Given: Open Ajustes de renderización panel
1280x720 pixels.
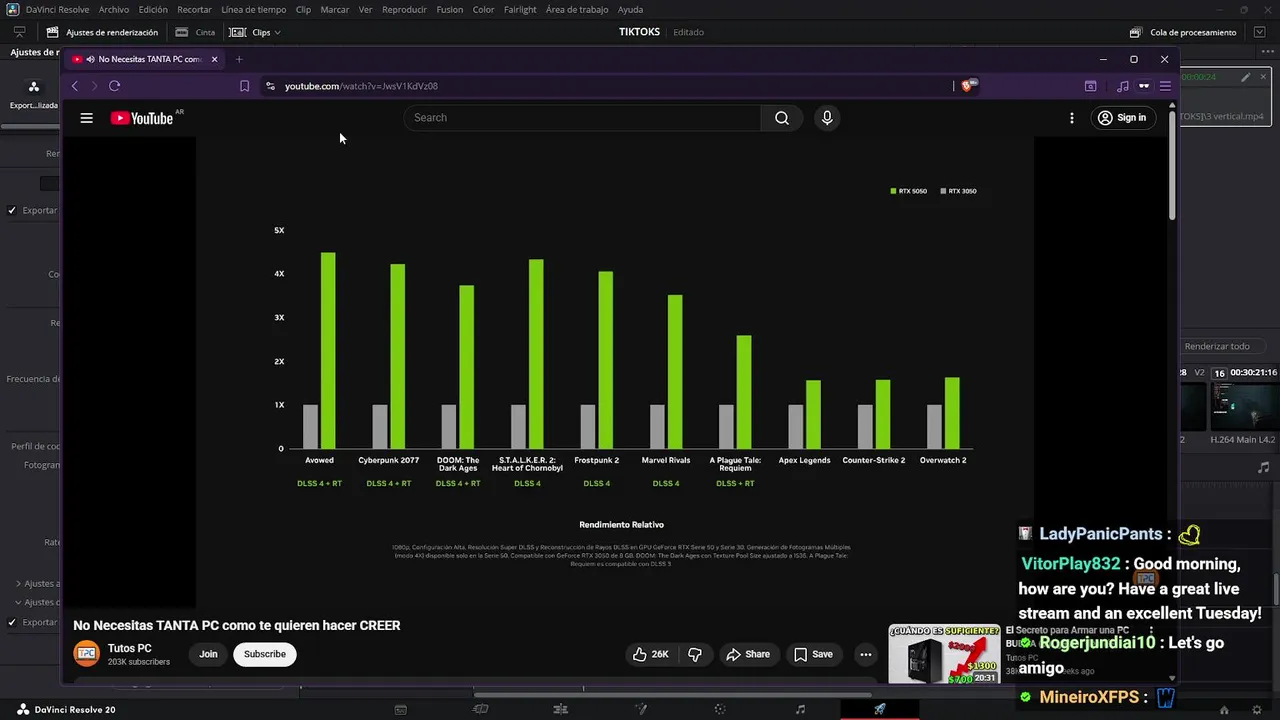Looking at the screenshot, I should click(102, 32).
